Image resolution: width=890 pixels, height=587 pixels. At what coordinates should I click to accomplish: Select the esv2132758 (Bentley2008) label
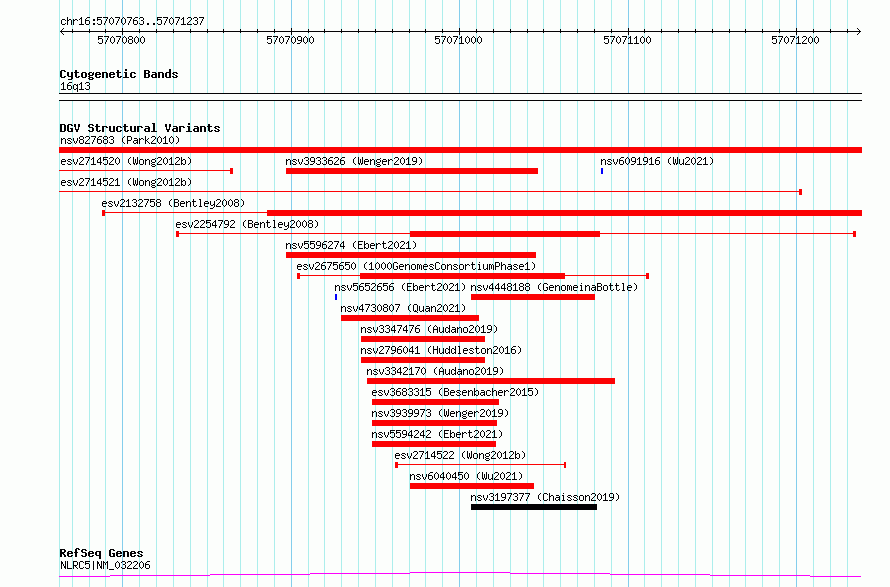click(173, 203)
